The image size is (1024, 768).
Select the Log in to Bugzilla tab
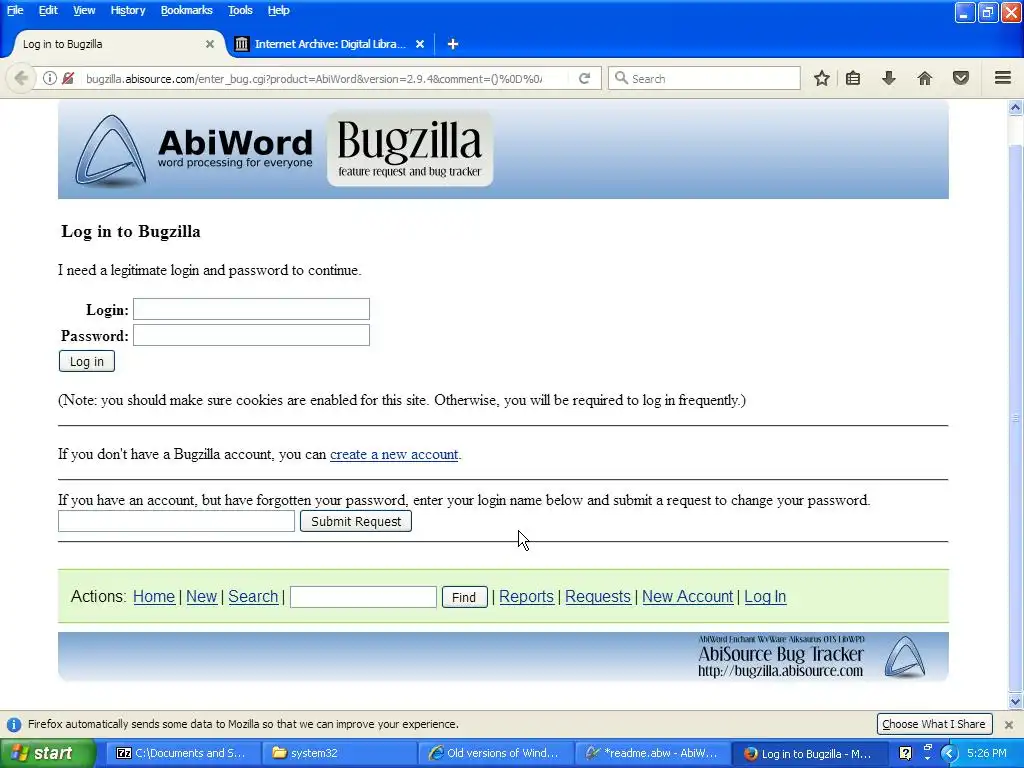click(x=118, y=44)
